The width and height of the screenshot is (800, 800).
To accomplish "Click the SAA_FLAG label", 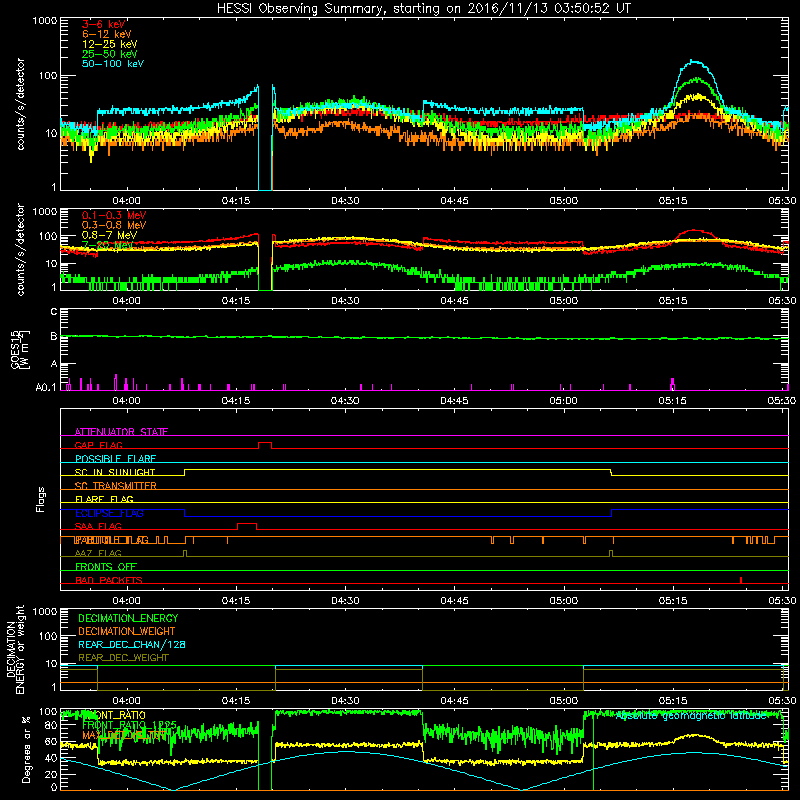I will point(98,526).
